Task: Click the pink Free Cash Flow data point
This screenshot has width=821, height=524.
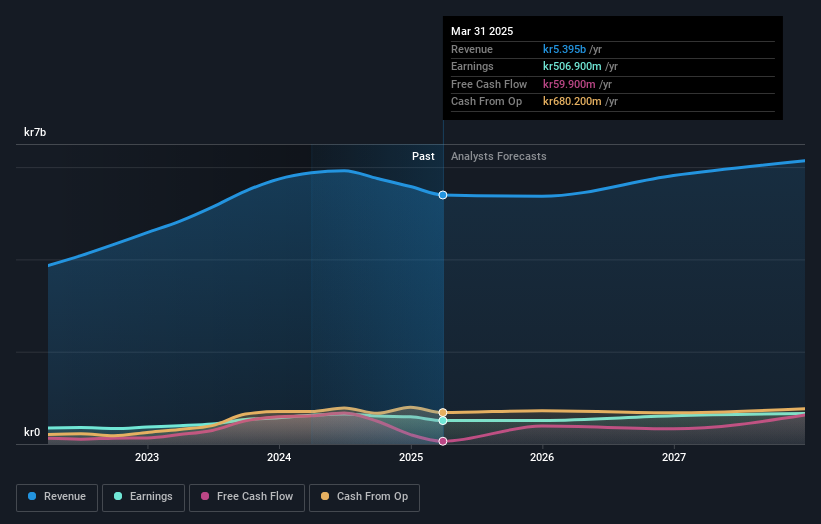Action: [443, 441]
